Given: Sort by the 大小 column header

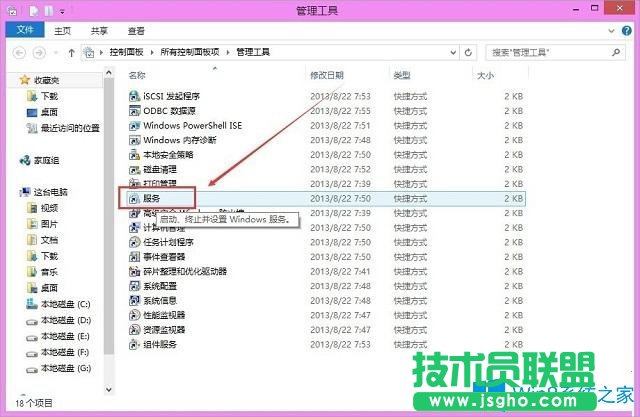Looking at the screenshot, I should (x=486, y=75).
